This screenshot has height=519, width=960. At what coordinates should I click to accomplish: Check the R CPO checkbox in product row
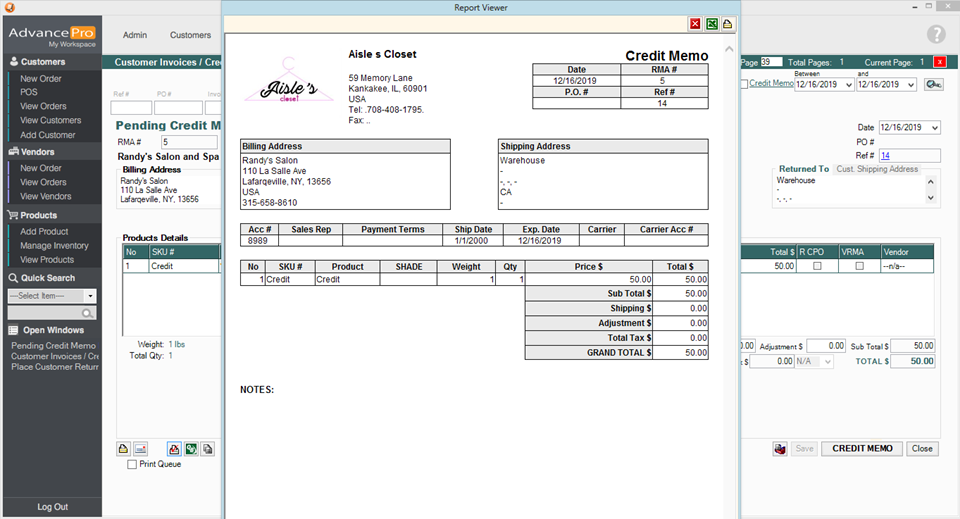817,267
